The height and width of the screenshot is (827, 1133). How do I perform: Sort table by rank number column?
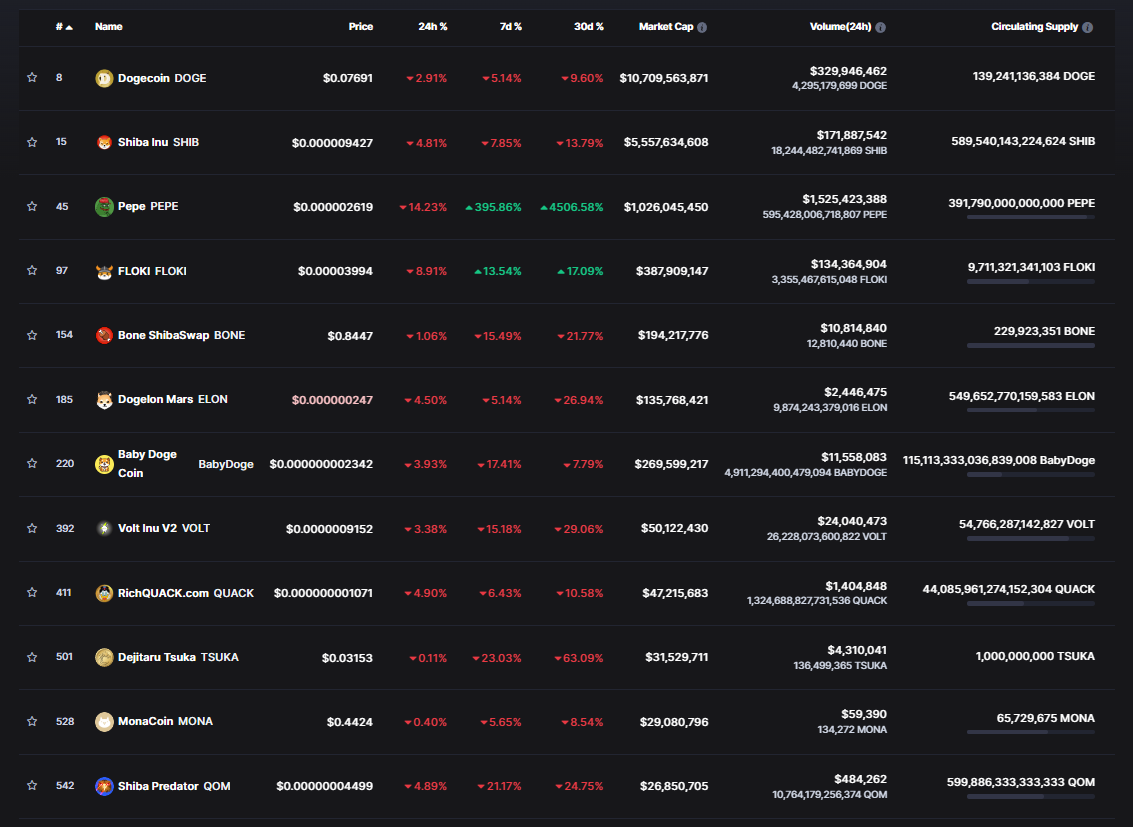click(64, 27)
